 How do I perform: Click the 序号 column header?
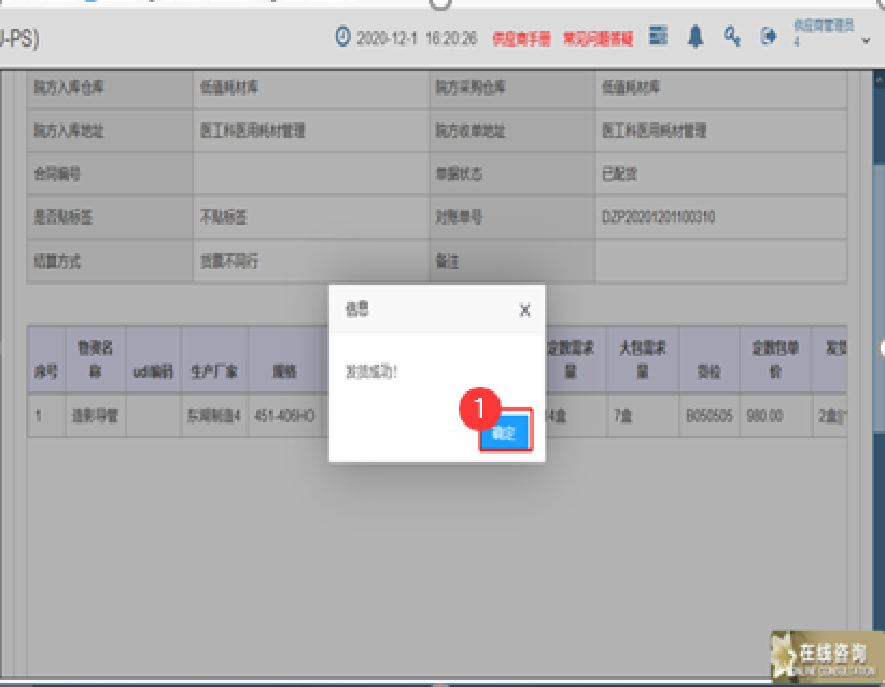pyautogui.click(x=46, y=359)
